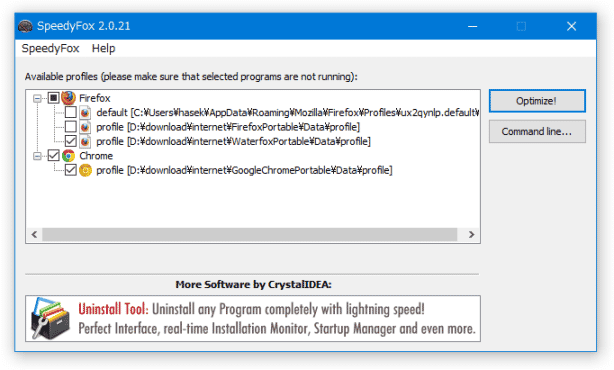Viewport: 614px width, 370px height.
Task: Click the Uninstall Tool toolbox icon
Action: (50, 318)
